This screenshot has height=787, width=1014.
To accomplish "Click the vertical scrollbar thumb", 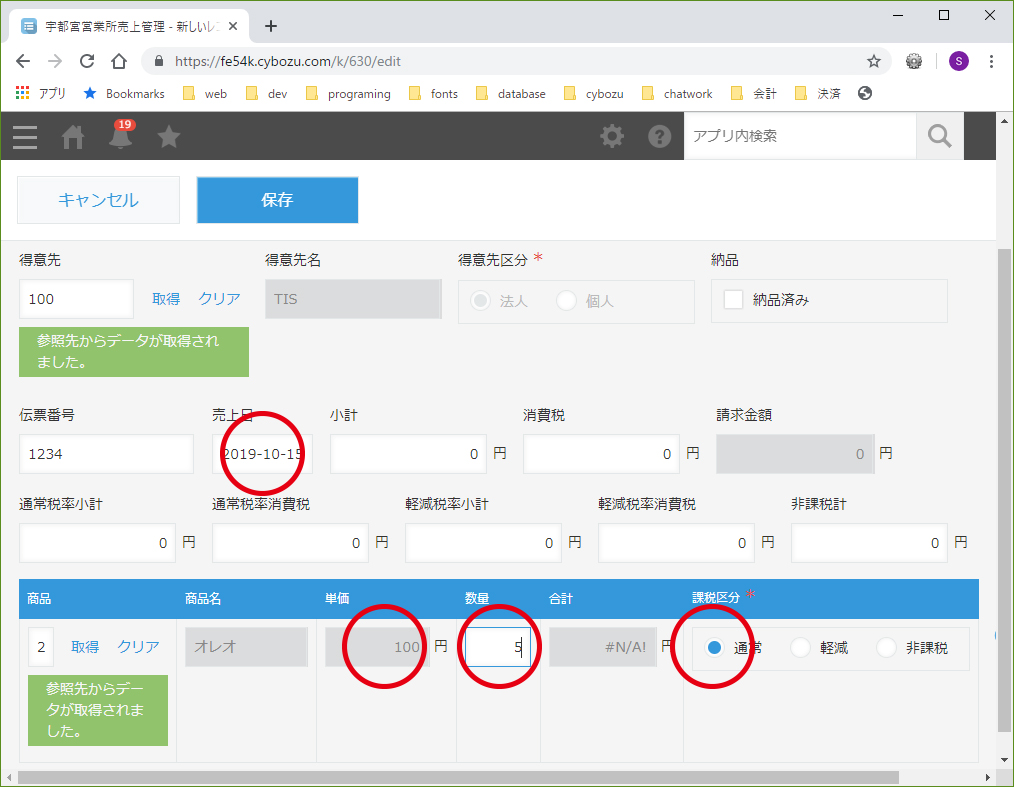I will point(1004,490).
